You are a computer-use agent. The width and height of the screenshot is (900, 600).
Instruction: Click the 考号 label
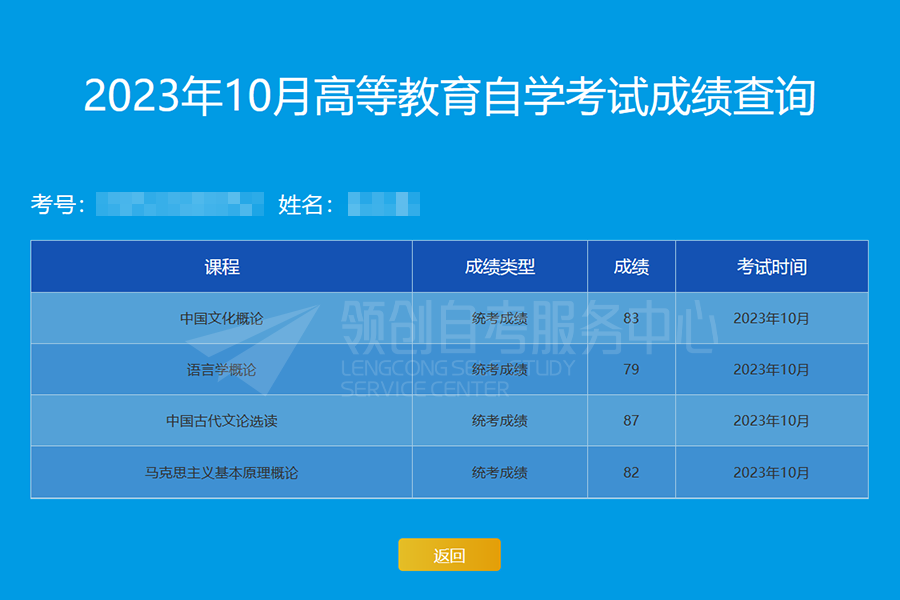pos(57,204)
